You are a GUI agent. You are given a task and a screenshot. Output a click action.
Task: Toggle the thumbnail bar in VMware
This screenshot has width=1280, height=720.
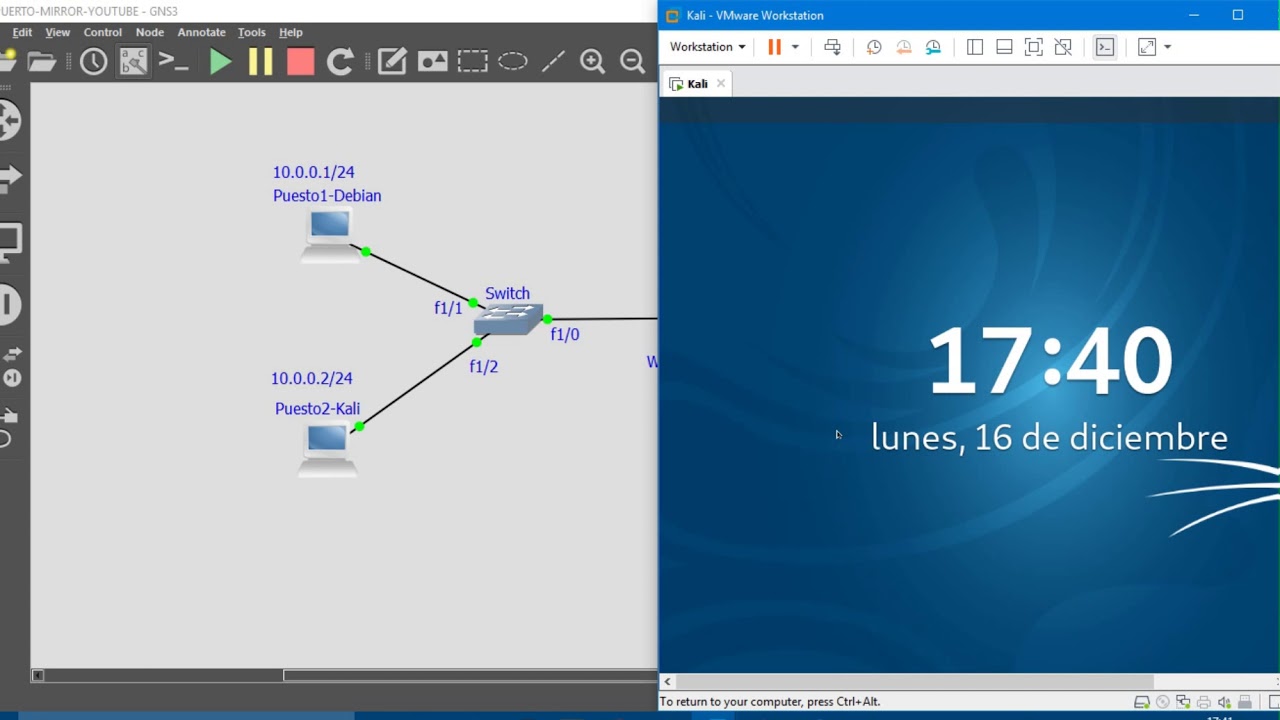(1004, 47)
